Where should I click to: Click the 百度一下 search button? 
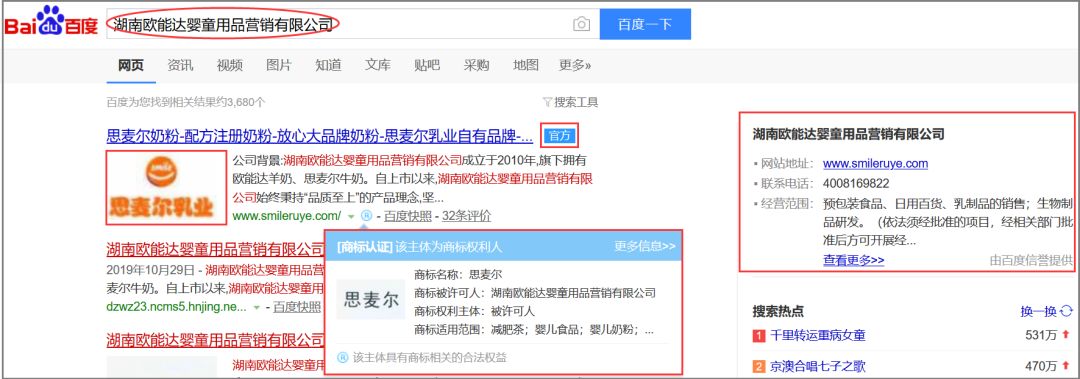pos(645,25)
